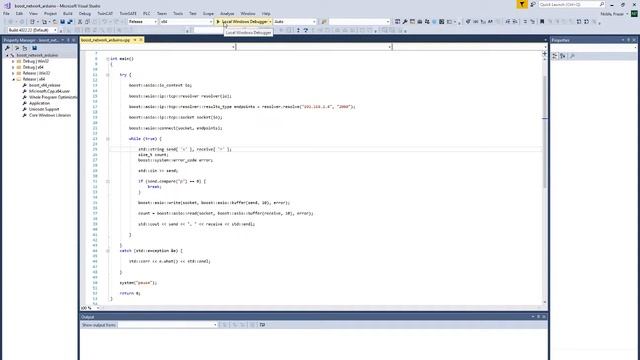Open the File menu
This screenshot has height=360, width=640.
(6, 13)
